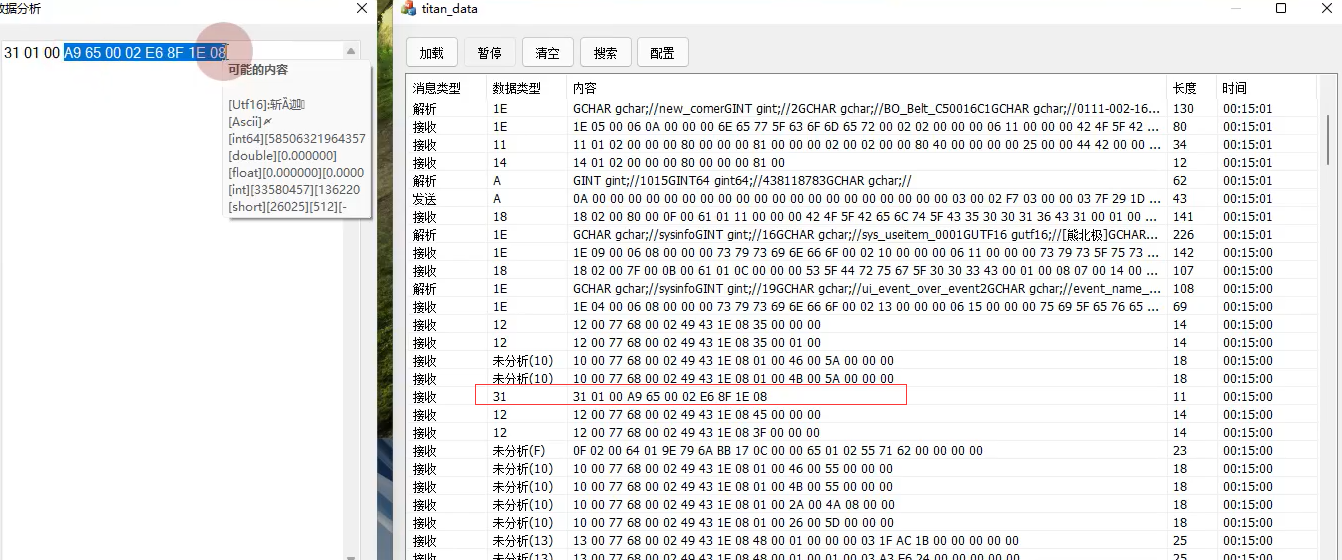Viewport: 1342px width, 560px height.
Task: Select the [Ascii] interpretation line
Action: click(x=251, y=121)
